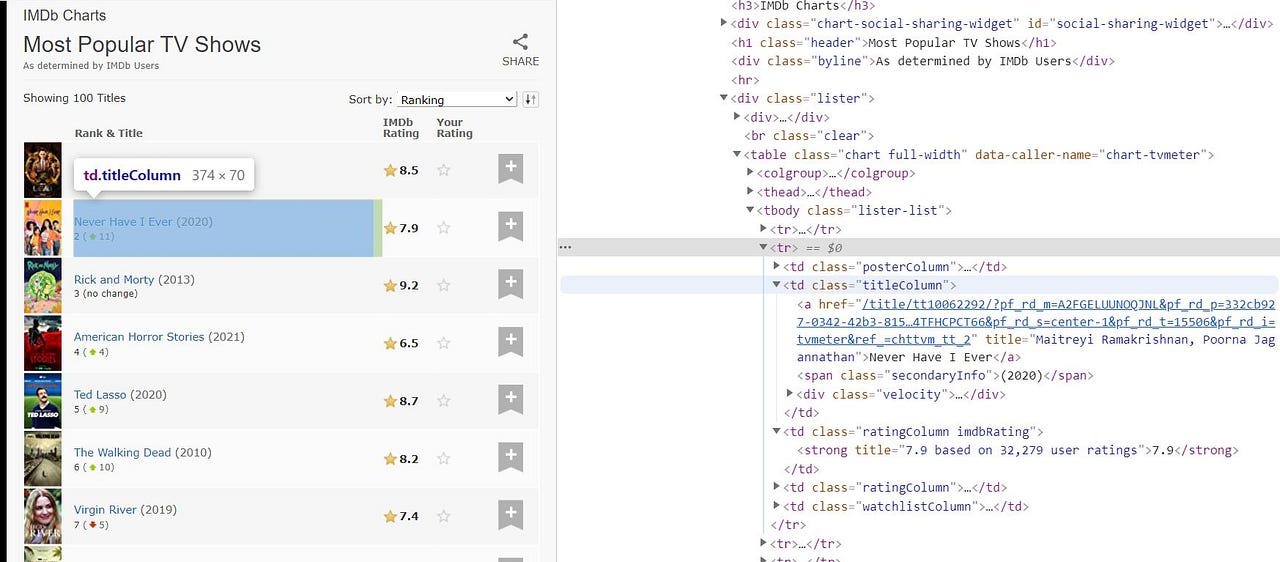
Task: Collapse the div class lister node
Action: tap(724, 98)
